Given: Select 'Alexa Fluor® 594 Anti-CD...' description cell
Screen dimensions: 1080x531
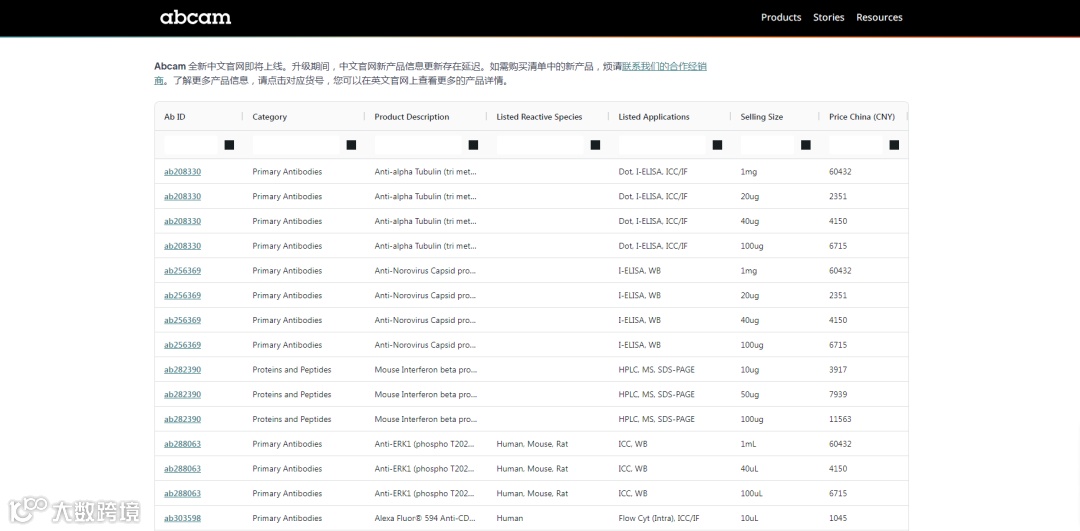Looking at the screenshot, I should coord(425,519).
